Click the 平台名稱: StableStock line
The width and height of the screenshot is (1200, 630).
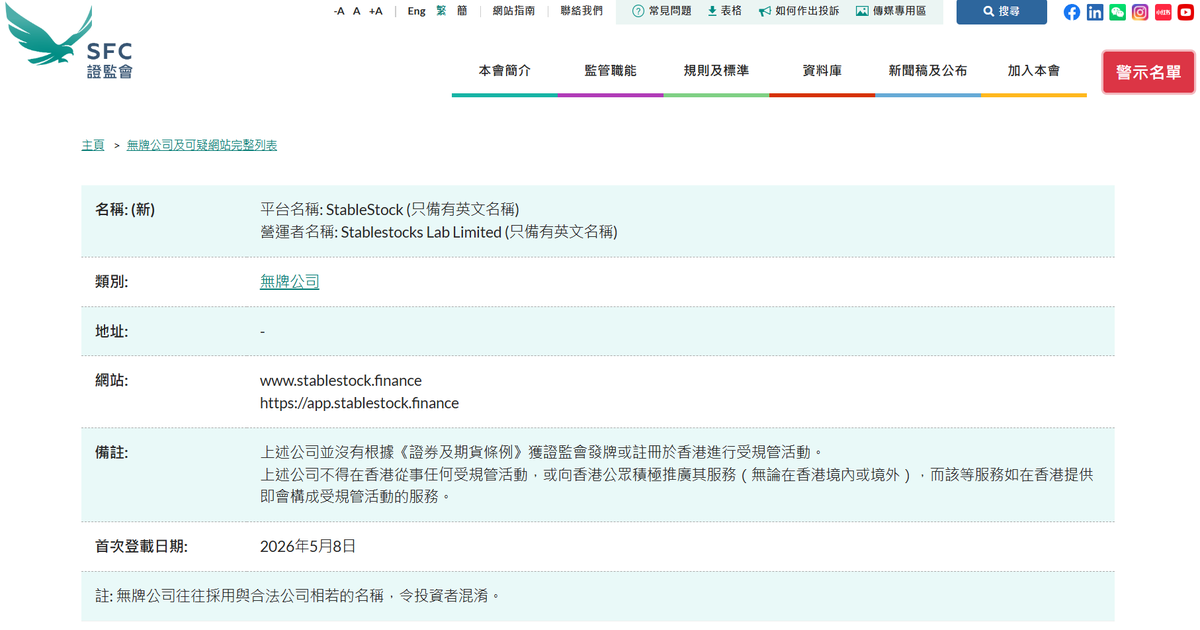[x=390, y=209]
